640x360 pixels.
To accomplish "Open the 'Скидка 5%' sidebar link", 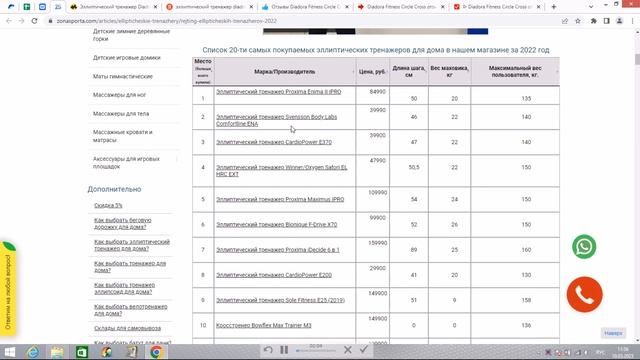I will (x=108, y=205).
